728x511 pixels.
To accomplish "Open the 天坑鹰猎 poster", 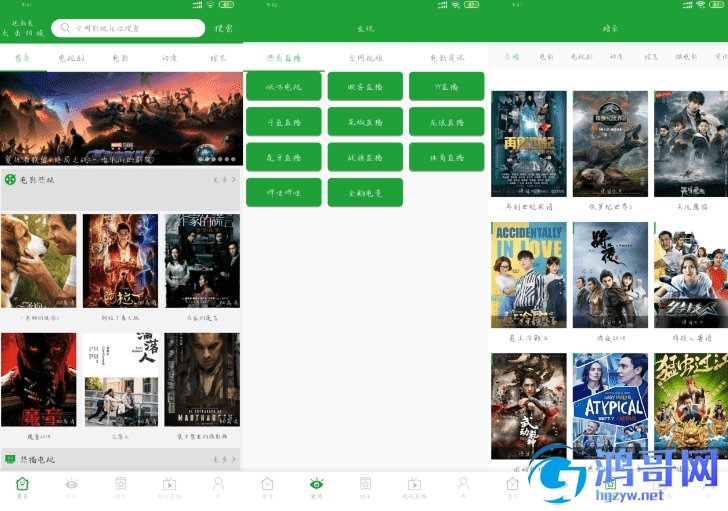I will point(691,144).
